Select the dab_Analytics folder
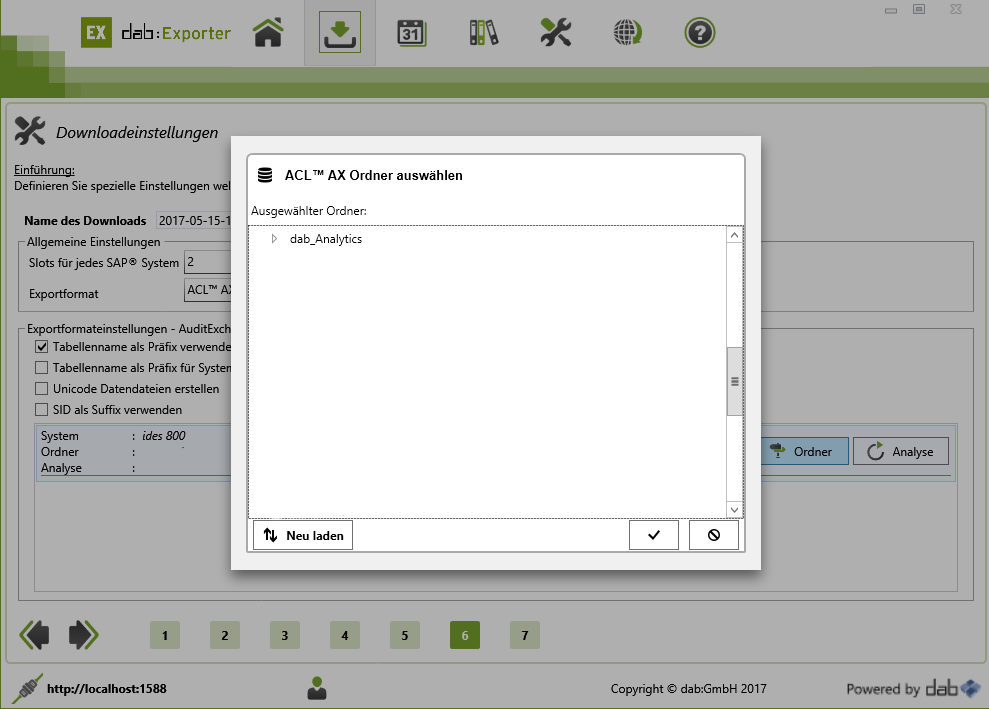 (325, 239)
